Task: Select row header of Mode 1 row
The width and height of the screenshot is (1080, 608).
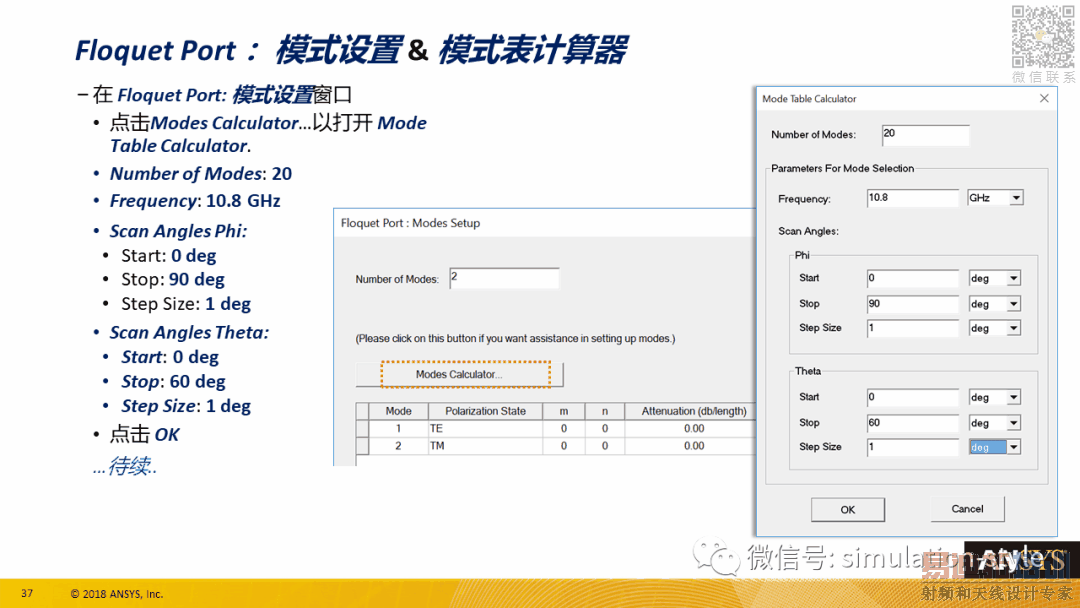Action: [x=362, y=428]
